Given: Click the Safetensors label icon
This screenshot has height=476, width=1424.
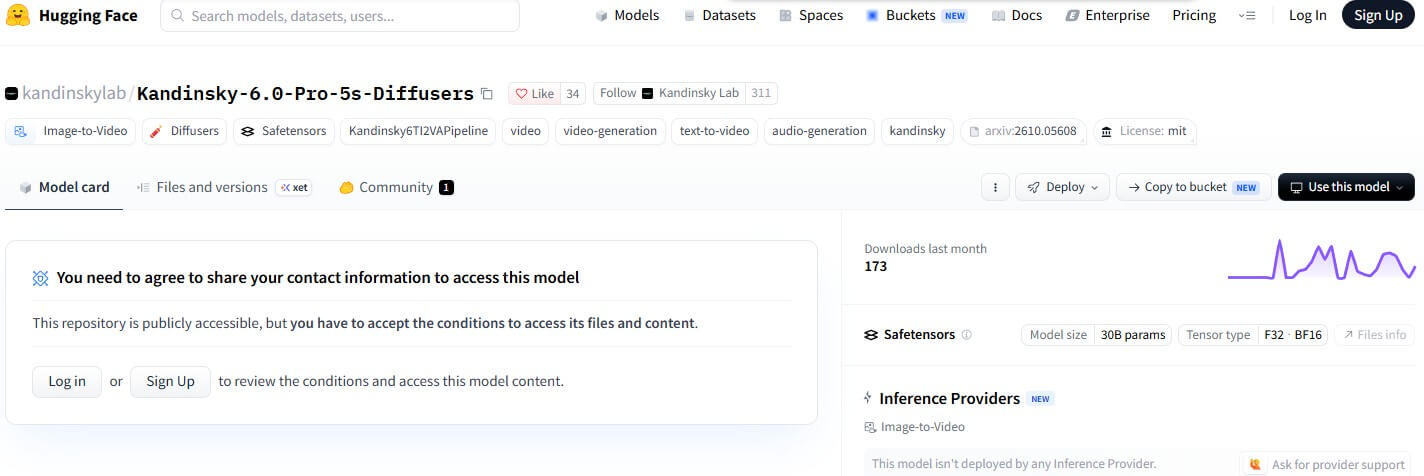Looking at the screenshot, I should click(x=871, y=335).
